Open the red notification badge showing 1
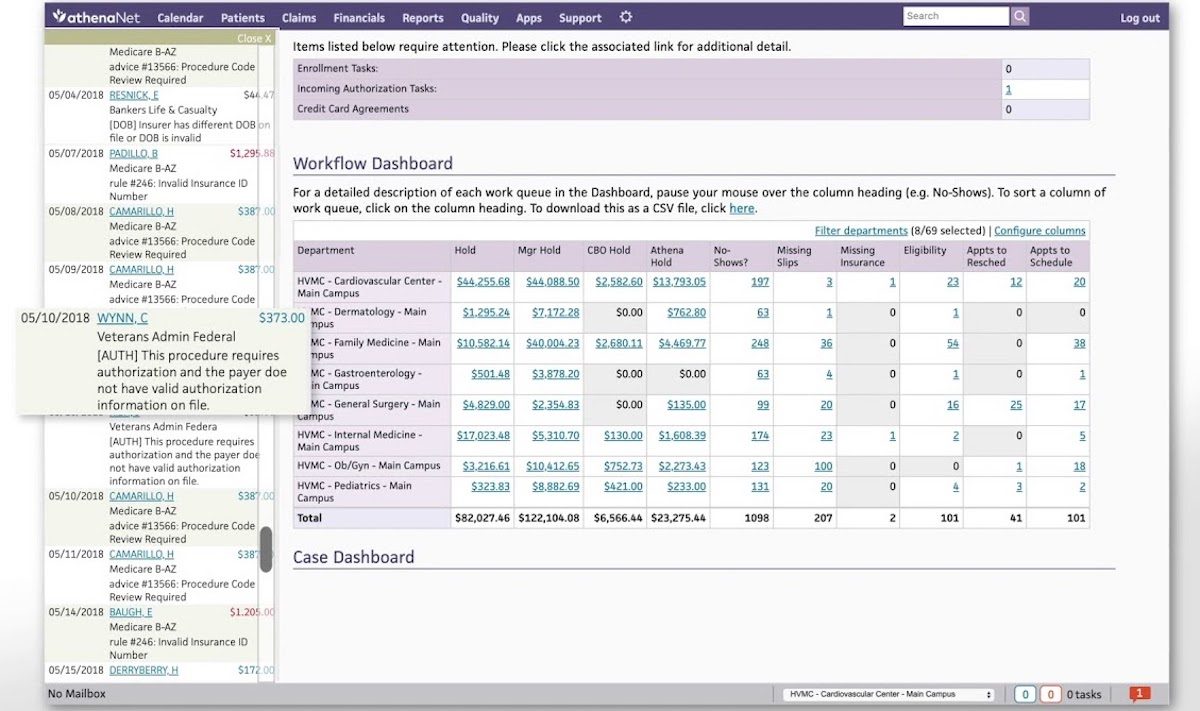 [1139, 692]
